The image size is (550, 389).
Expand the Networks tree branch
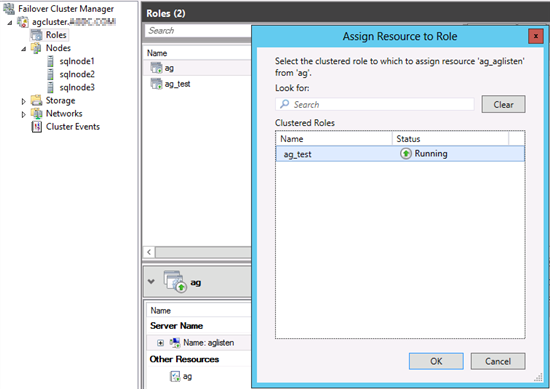[x=24, y=114]
